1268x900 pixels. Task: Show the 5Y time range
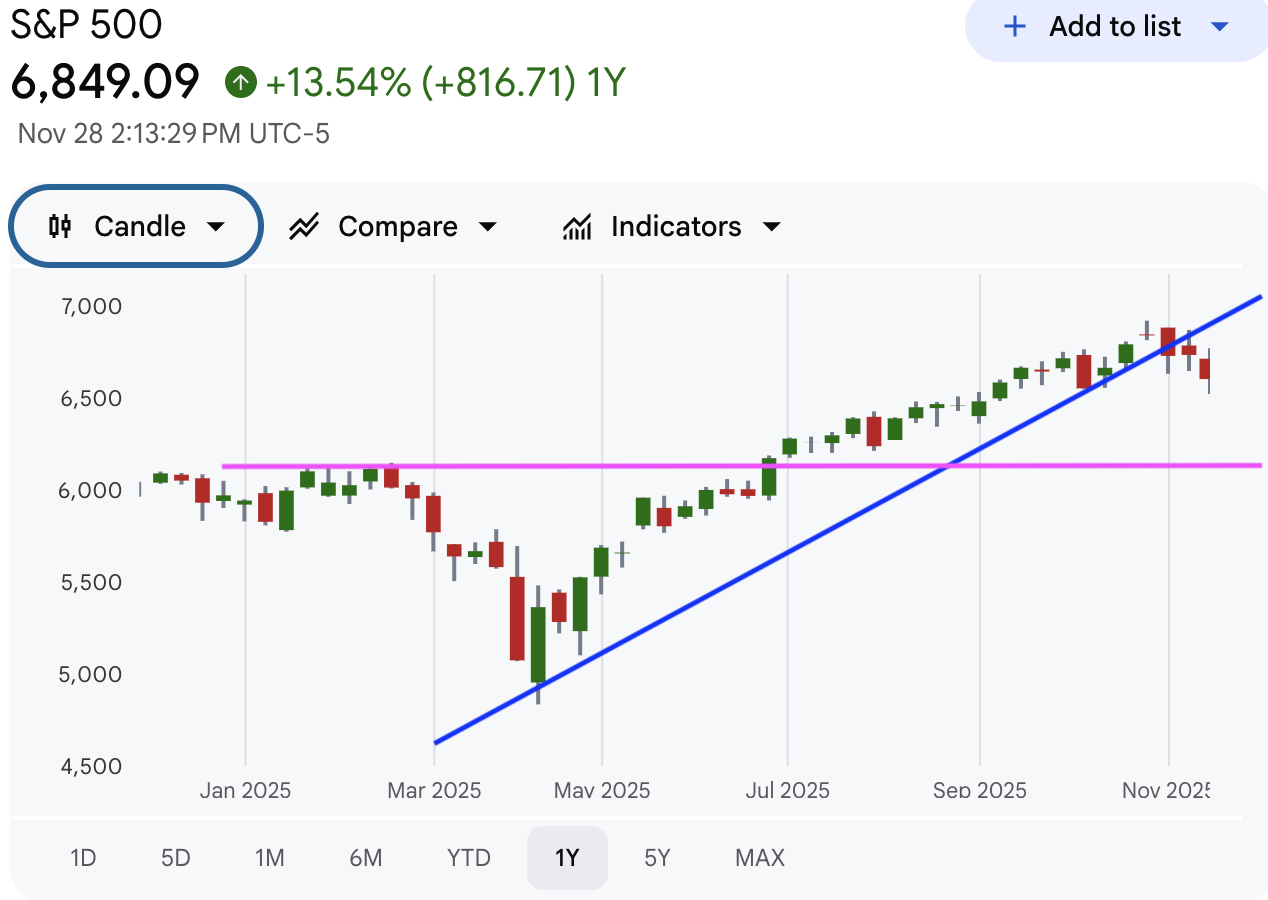point(657,858)
